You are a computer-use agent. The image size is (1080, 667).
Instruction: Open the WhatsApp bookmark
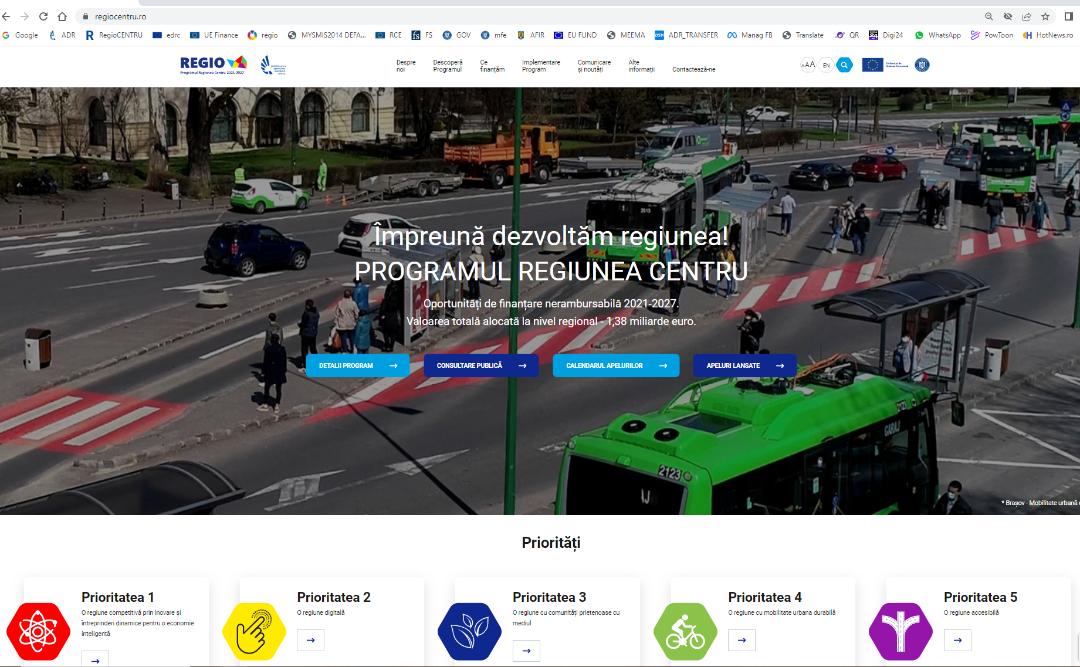tap(937, 35)
